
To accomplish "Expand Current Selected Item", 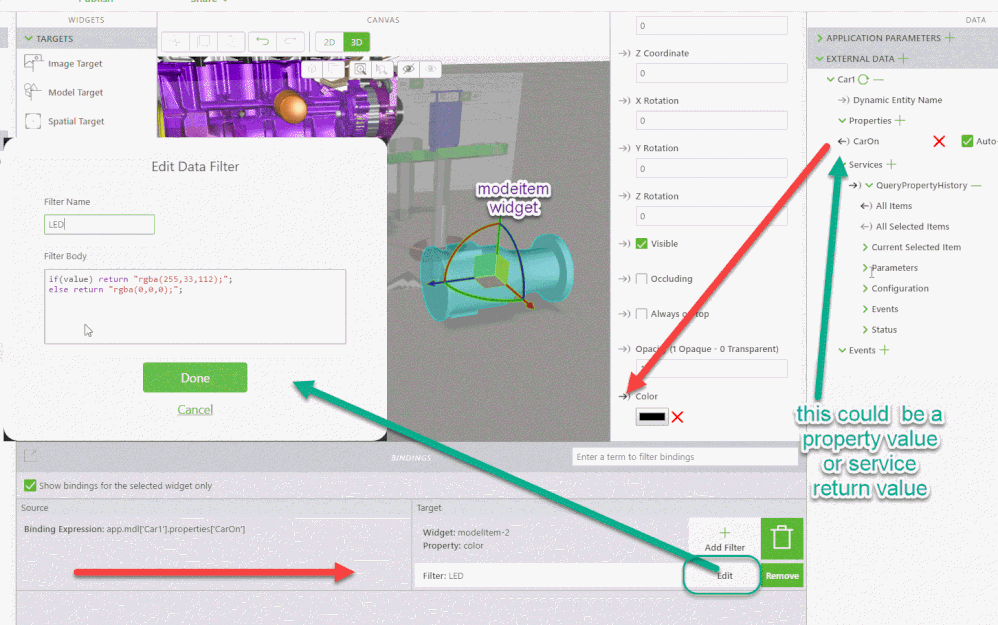I will [865, 247].
